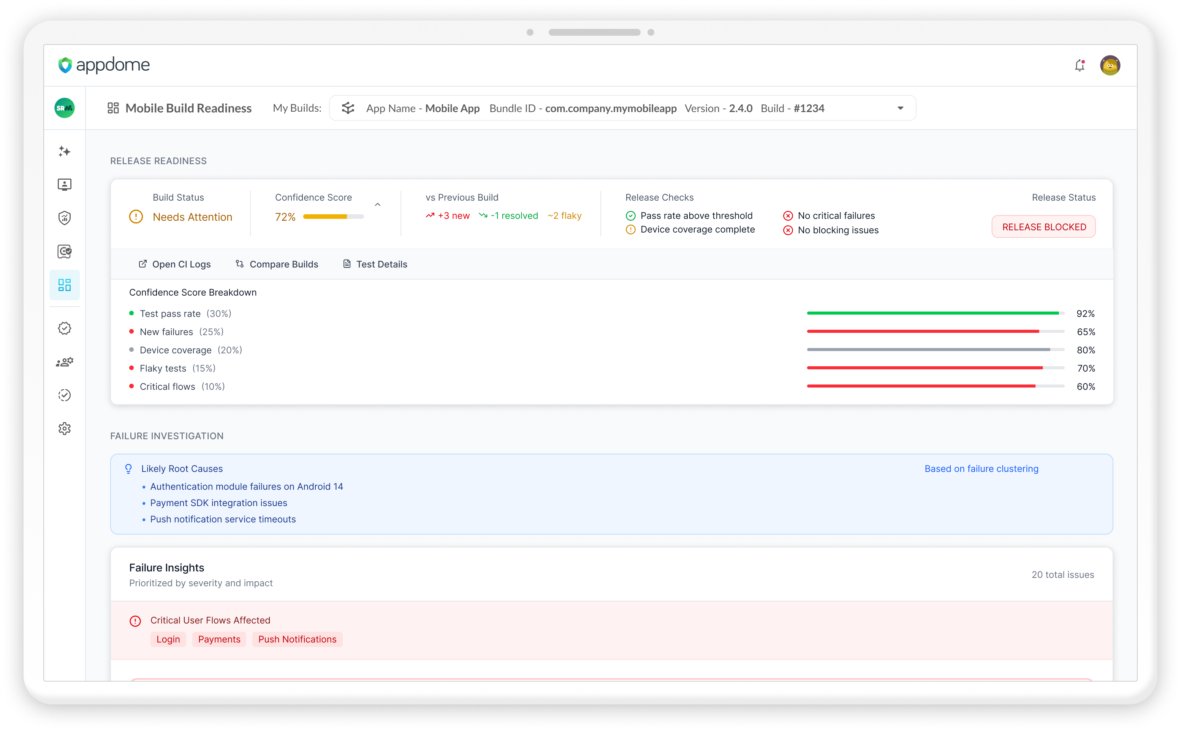
Task: Collapse the Confidence Score breakdown chevron
Action: (x=377, y=205)
